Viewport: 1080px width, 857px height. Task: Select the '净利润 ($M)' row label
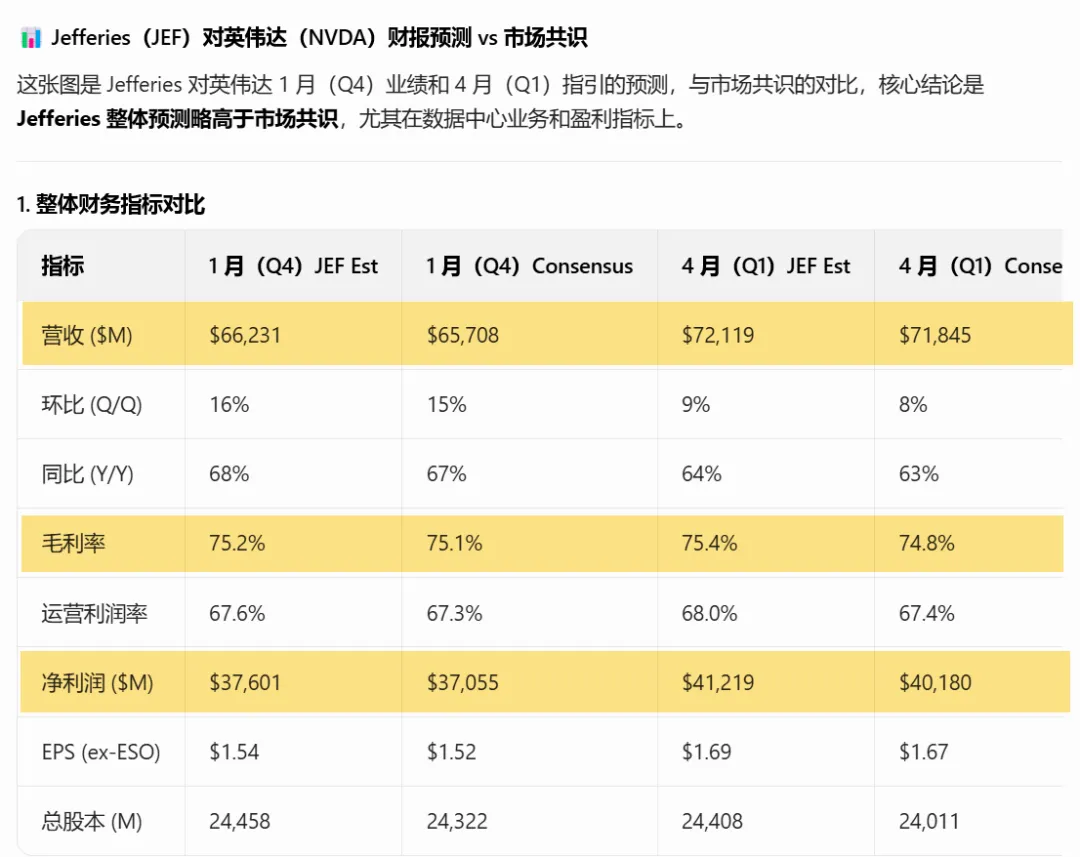[97, 683]
